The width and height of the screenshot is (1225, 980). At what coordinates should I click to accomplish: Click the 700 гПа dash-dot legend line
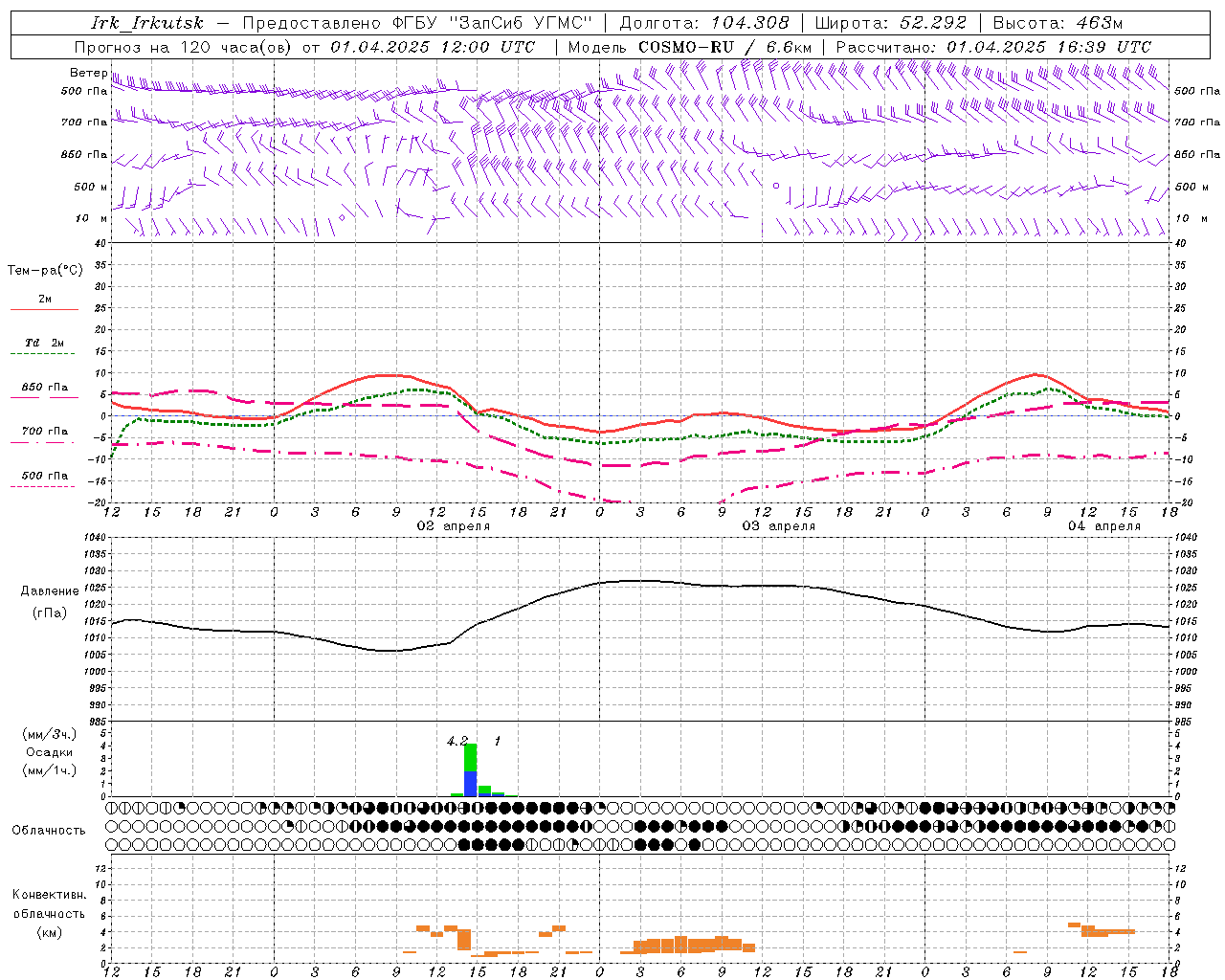click(x=43, y=443)
